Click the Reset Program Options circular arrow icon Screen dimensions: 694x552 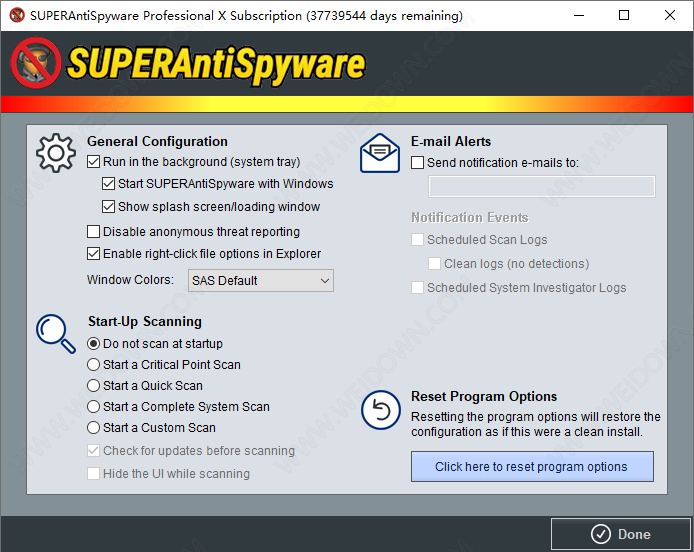tap(381, 410)
